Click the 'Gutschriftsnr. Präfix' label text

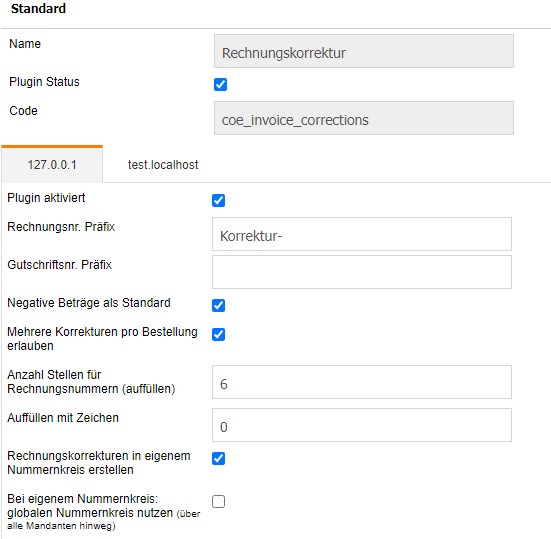(x=59, y=265)
